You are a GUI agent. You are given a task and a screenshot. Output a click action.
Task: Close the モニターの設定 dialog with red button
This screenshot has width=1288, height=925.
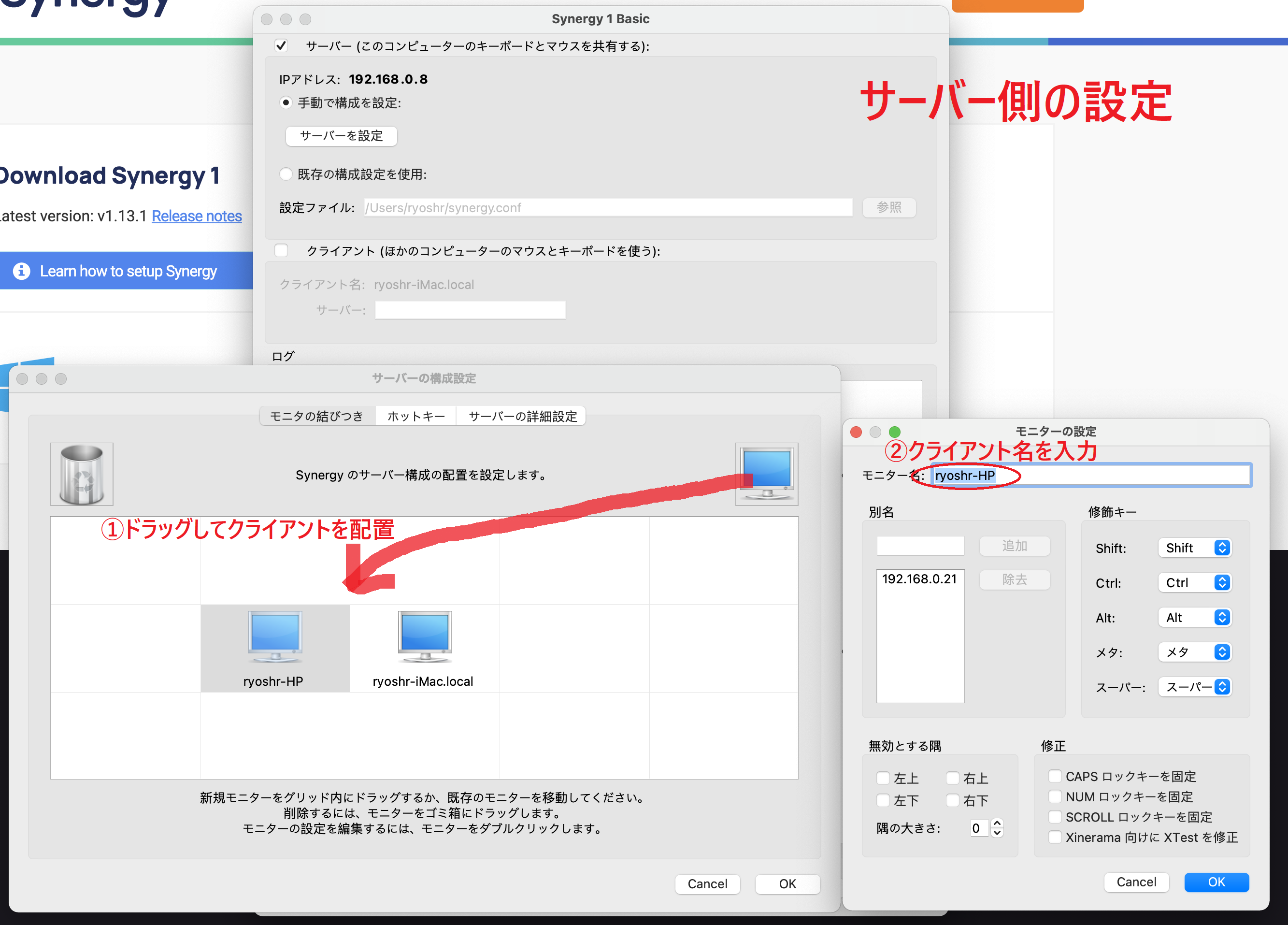point(856,432)
